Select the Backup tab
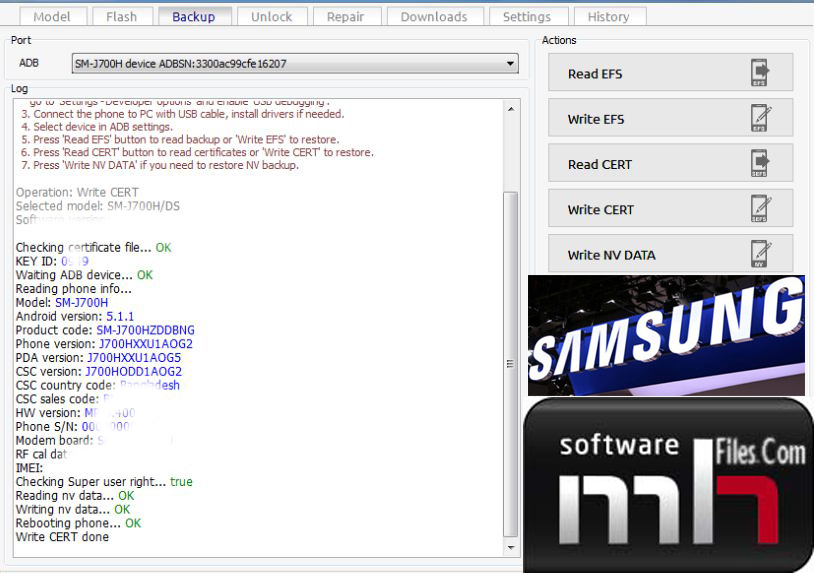This screenshot has width=814, height=573. coord(194,17)
